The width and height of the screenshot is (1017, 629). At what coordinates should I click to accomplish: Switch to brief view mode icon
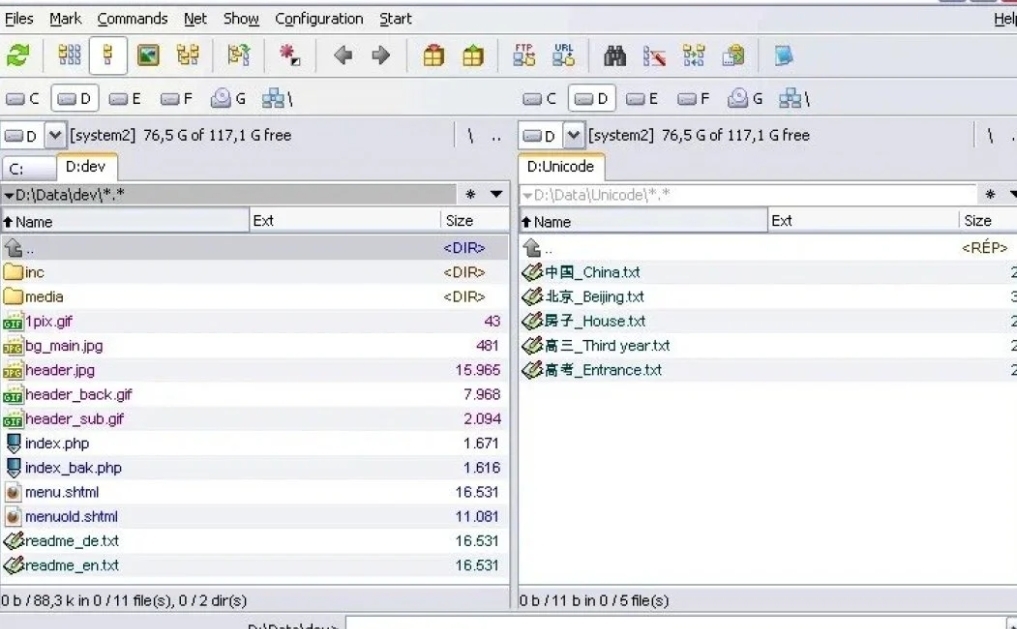tap(69, 56)
